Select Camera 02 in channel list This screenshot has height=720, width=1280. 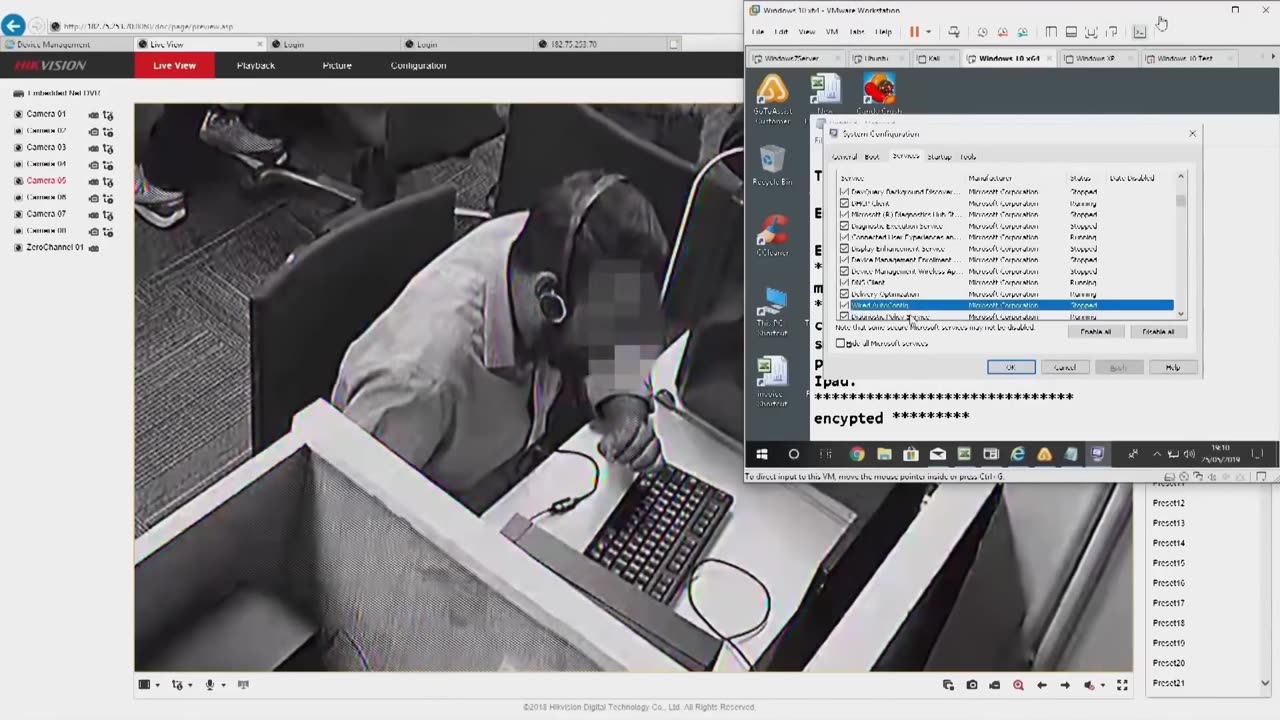46,131
